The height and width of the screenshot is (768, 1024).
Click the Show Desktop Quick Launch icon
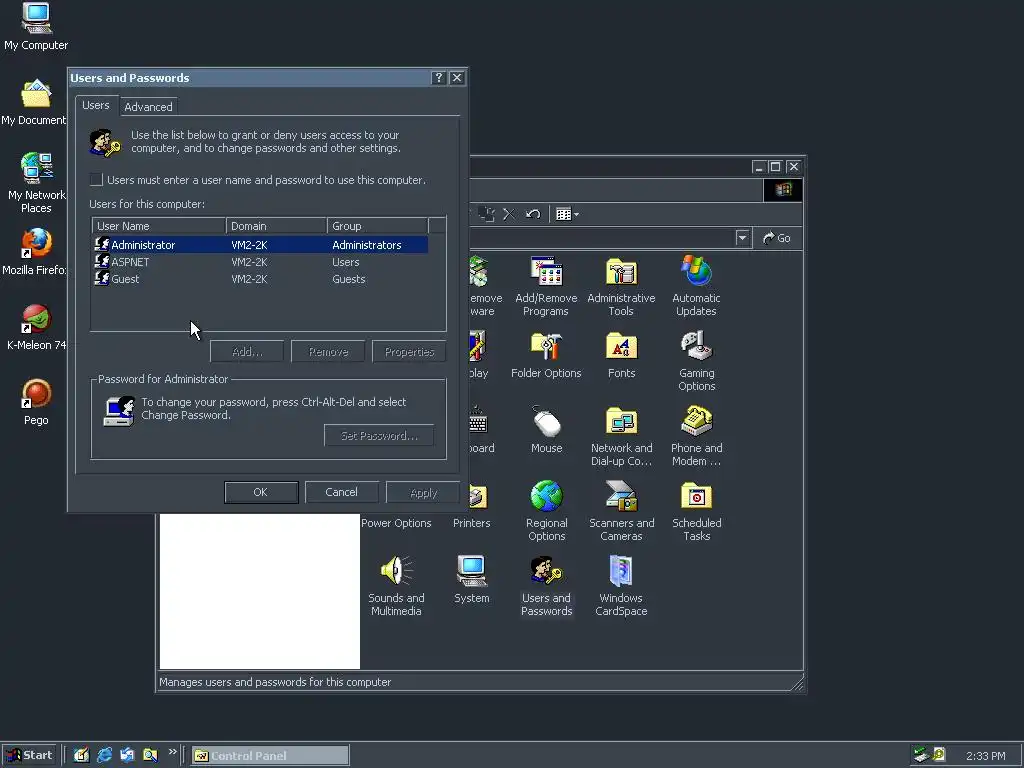click(81, 755)
